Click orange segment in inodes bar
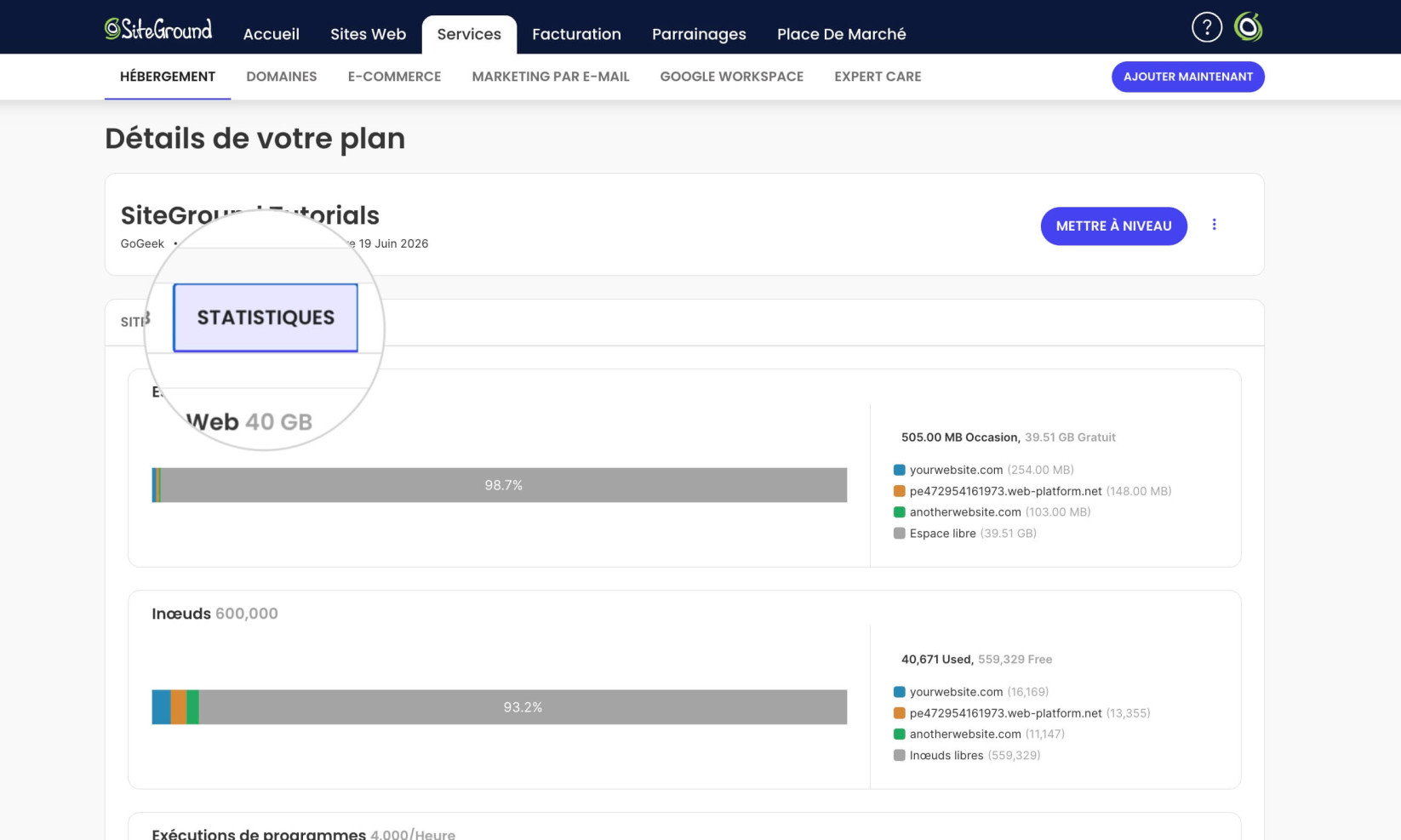This screenshot has width=1401, height=840. pyautogui.click(x=178, y=707)
